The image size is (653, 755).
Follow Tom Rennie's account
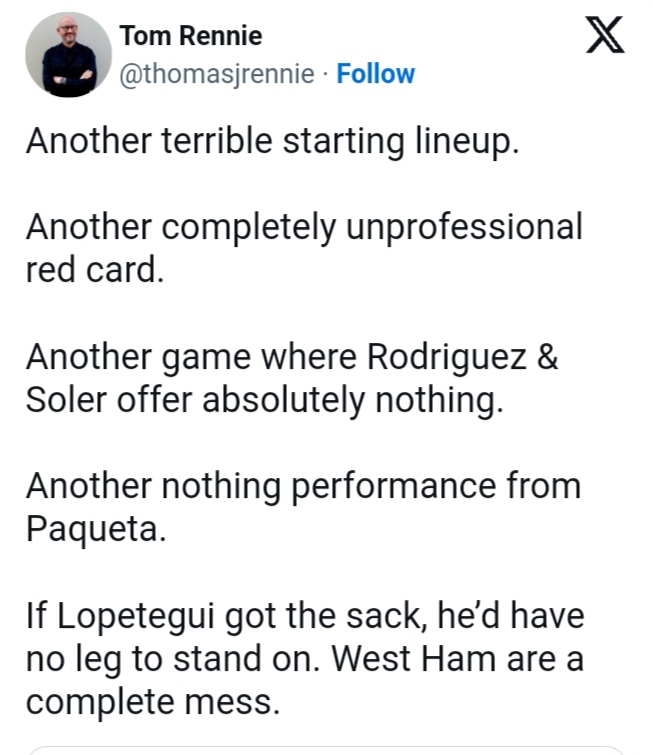click(x=375, y=74)
